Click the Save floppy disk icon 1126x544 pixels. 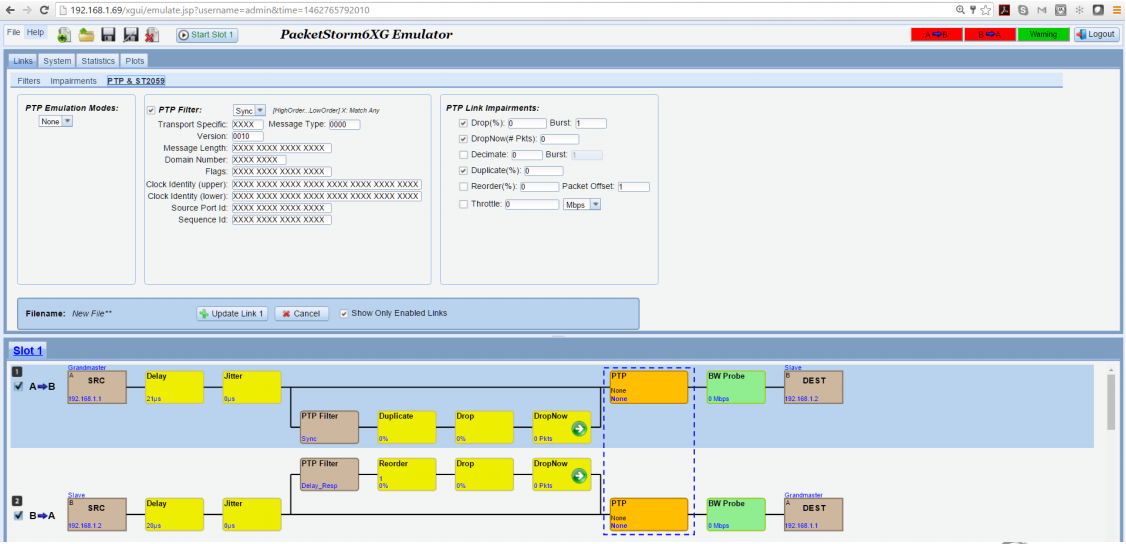click(x=108, y=35)
